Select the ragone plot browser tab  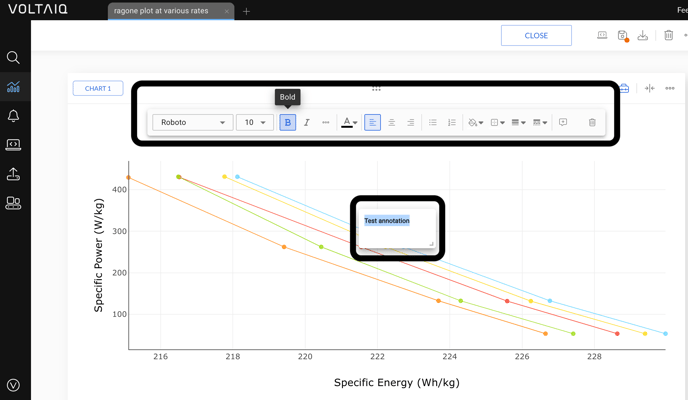click(166, 11)
